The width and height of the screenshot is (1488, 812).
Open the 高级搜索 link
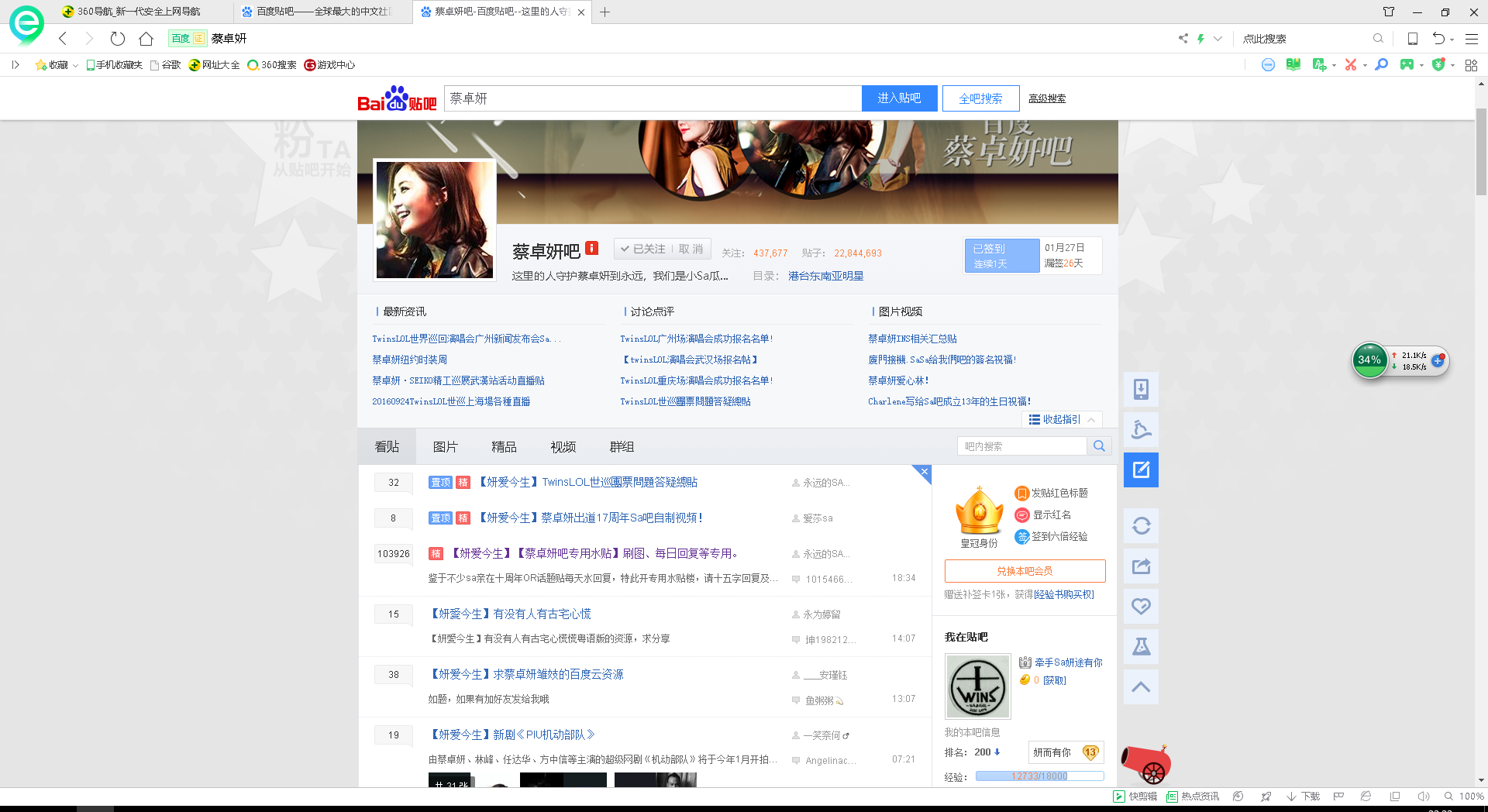pyautogui.click(x=1047, y=98)
